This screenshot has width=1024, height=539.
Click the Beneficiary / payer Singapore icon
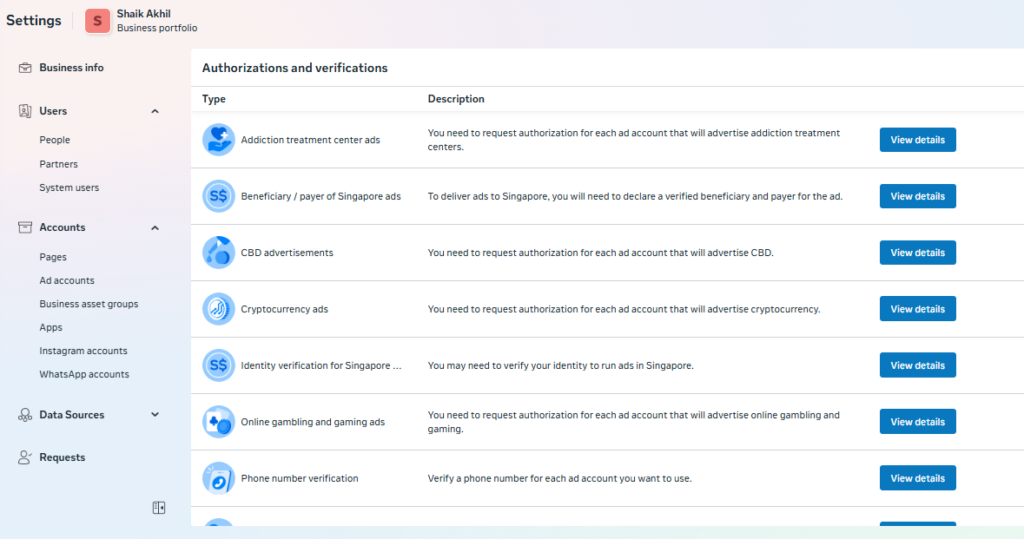(218, 196)
